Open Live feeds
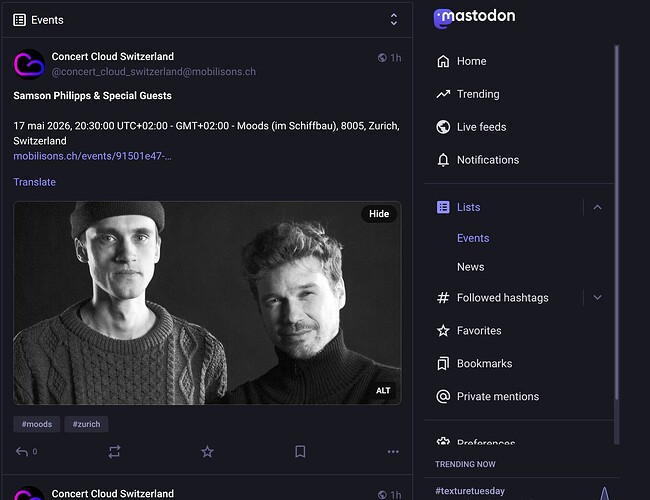This screenshot has width=650, height=500. coord(481,127)
